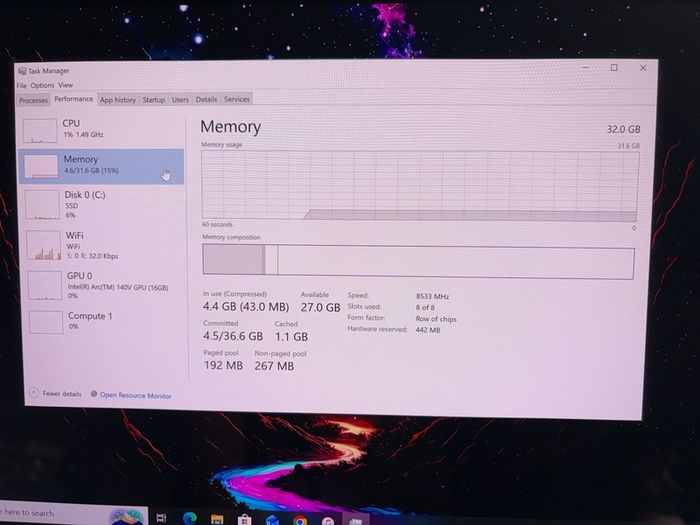
Task: Open the WiFi performance view
Action: (104, 245)
